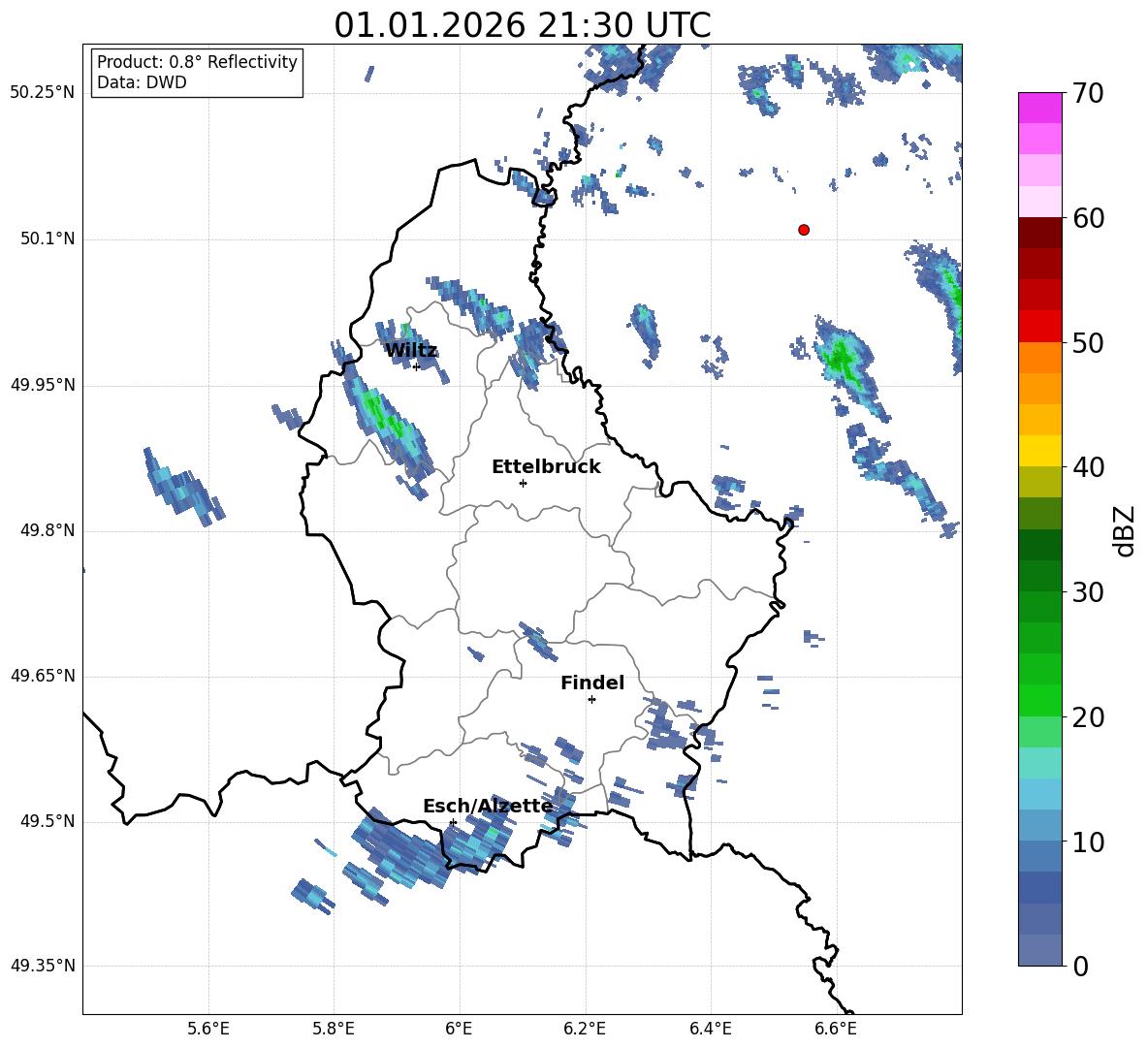Image resolution: width=1148 pixels, height=1048 pixels.
Task: Click the 30 value on colorbar
Action: click(1087, 592)
